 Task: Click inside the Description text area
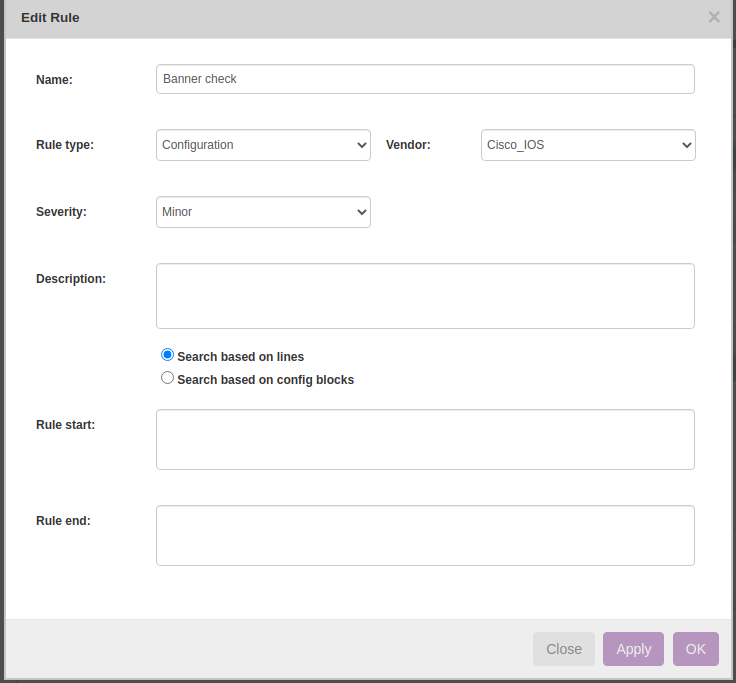pyautogui.click(x=425, y=296)
